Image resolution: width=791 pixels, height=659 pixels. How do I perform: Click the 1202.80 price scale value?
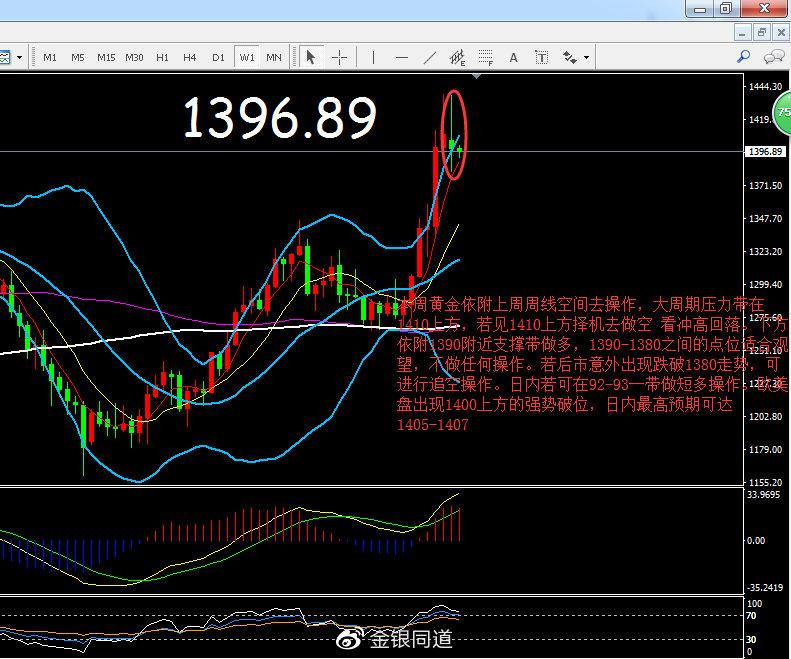click(x=765, y=416)
